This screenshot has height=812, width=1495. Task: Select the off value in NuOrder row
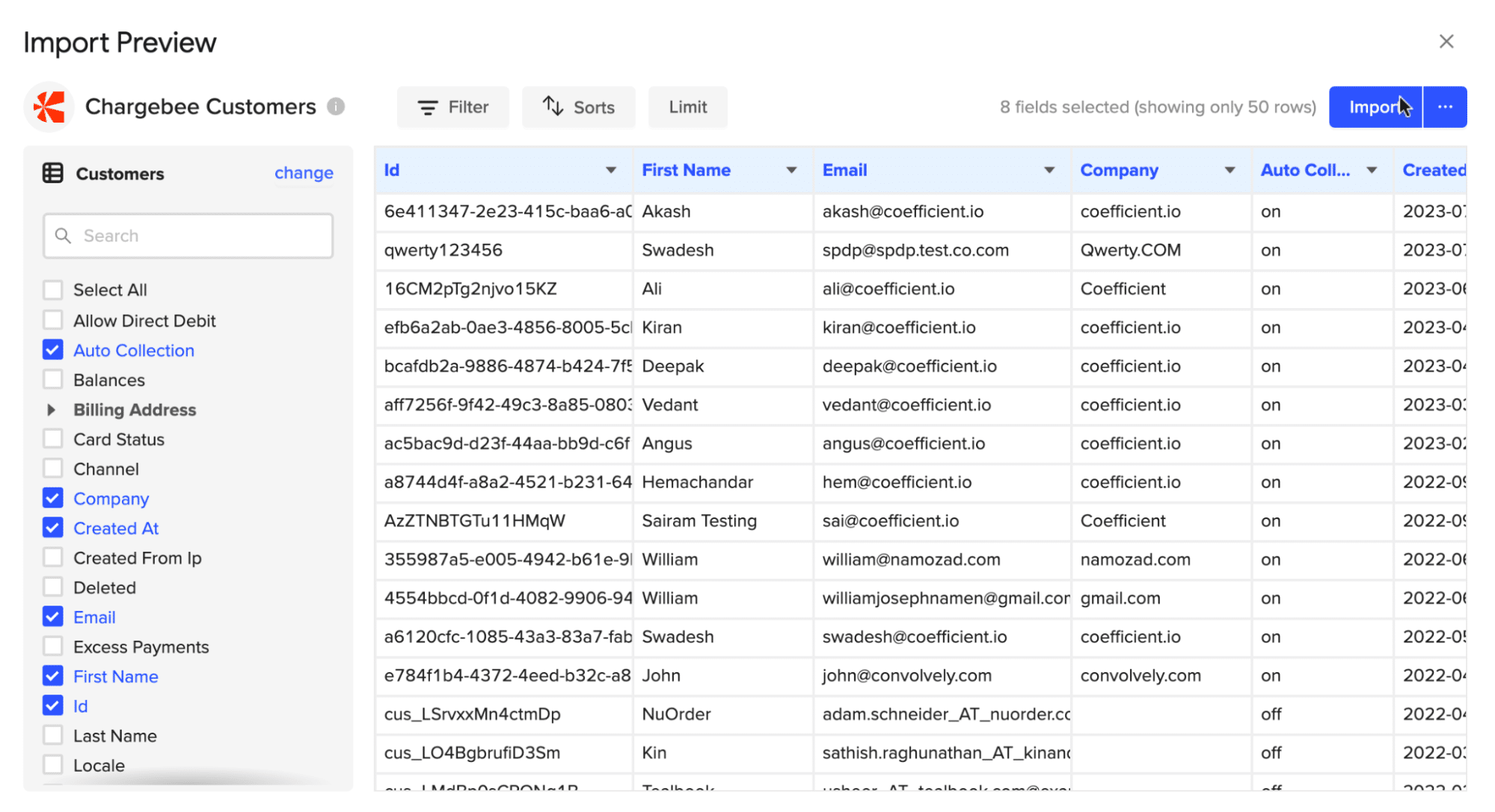1322,715
